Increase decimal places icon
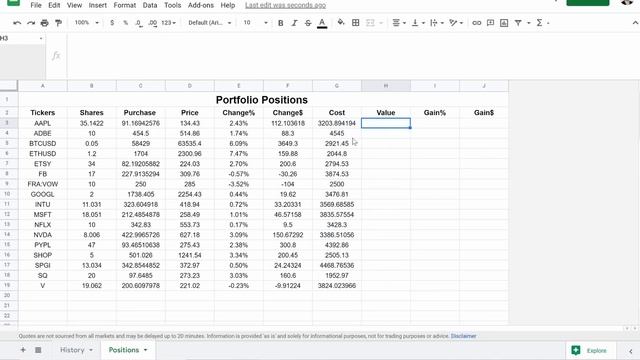Image resolution: width=640 pixels, height=360 pixels. point(153,23)
